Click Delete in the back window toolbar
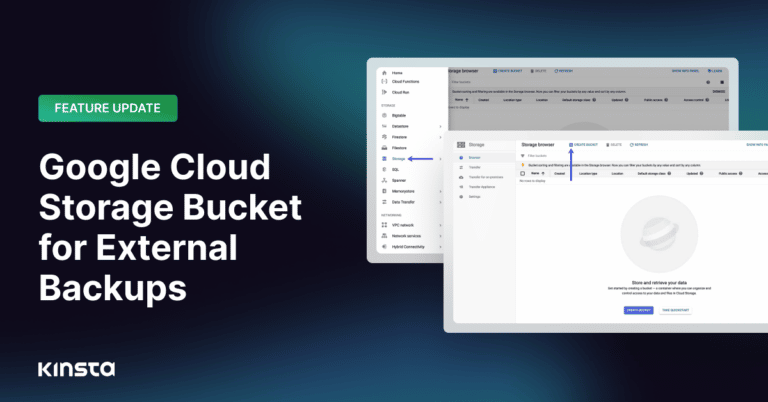 click(x=538, y=71)
